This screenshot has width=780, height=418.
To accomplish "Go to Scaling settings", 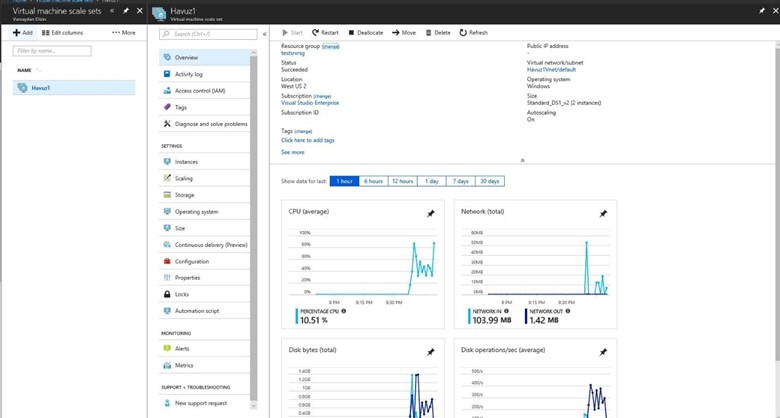I will click(x=184, y=178).
